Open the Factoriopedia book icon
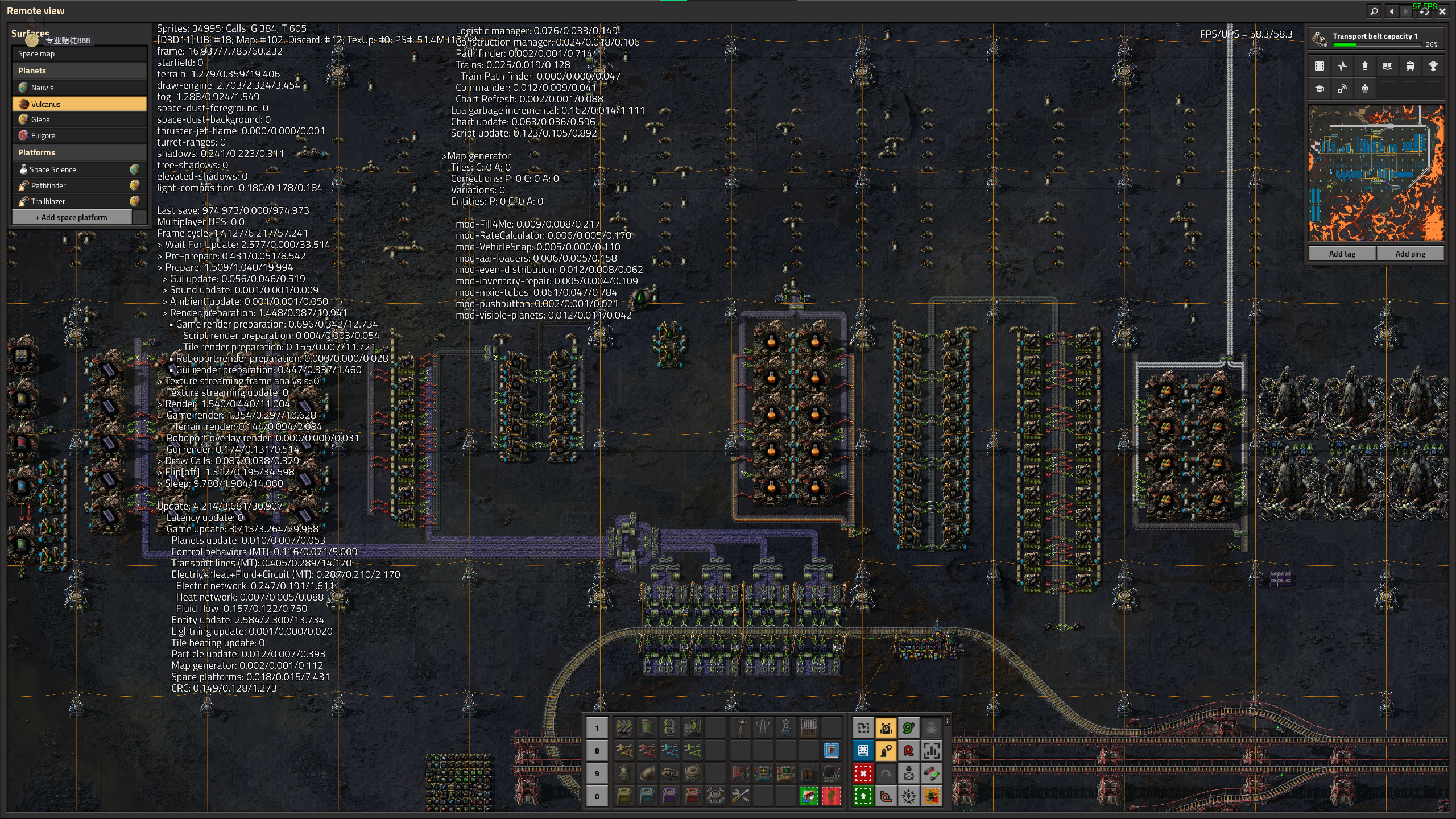Screen dimensions: 1456x819 click(1388, 66)
